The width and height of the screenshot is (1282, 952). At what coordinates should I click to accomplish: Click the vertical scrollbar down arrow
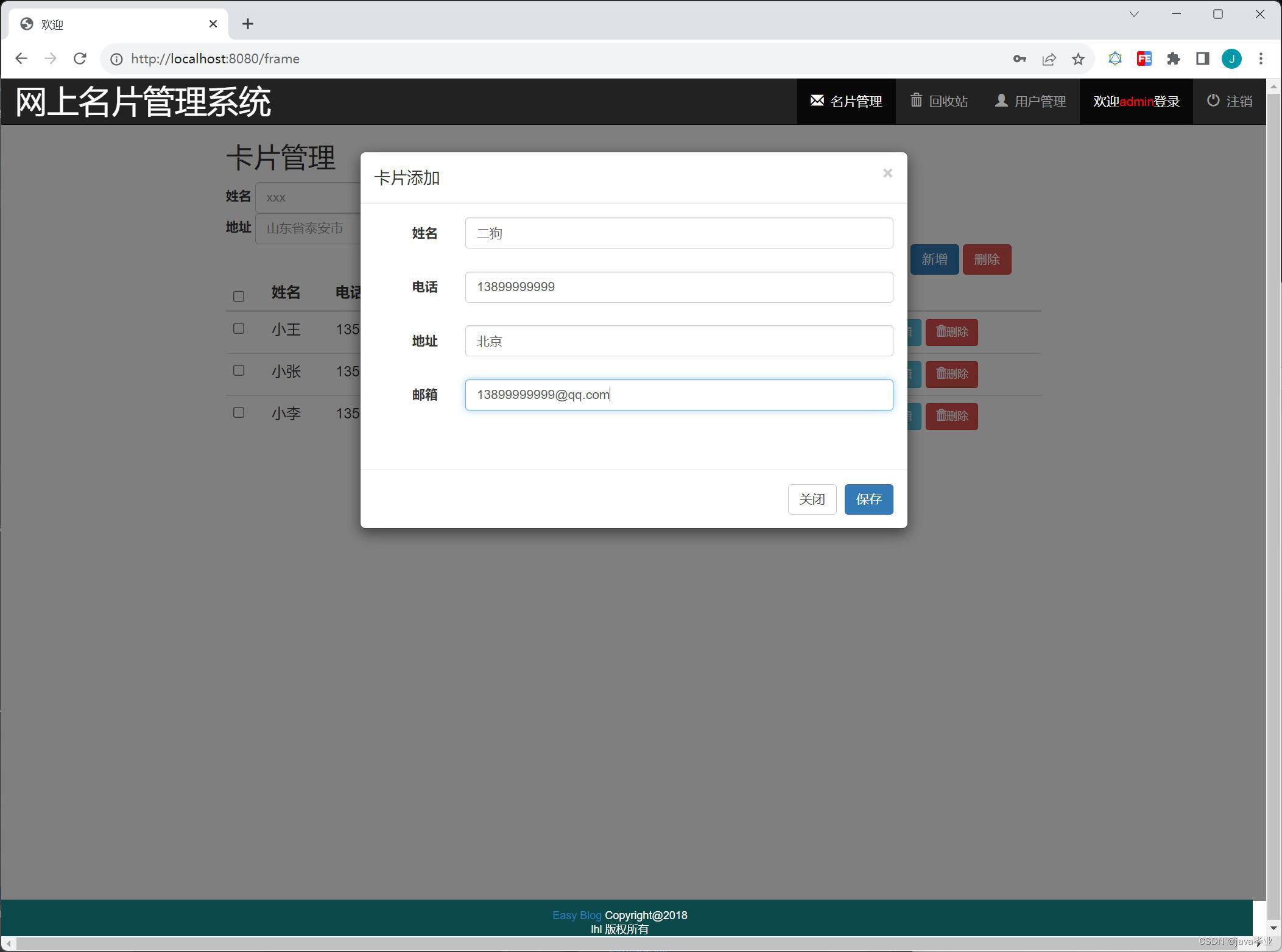(1273, 928)
